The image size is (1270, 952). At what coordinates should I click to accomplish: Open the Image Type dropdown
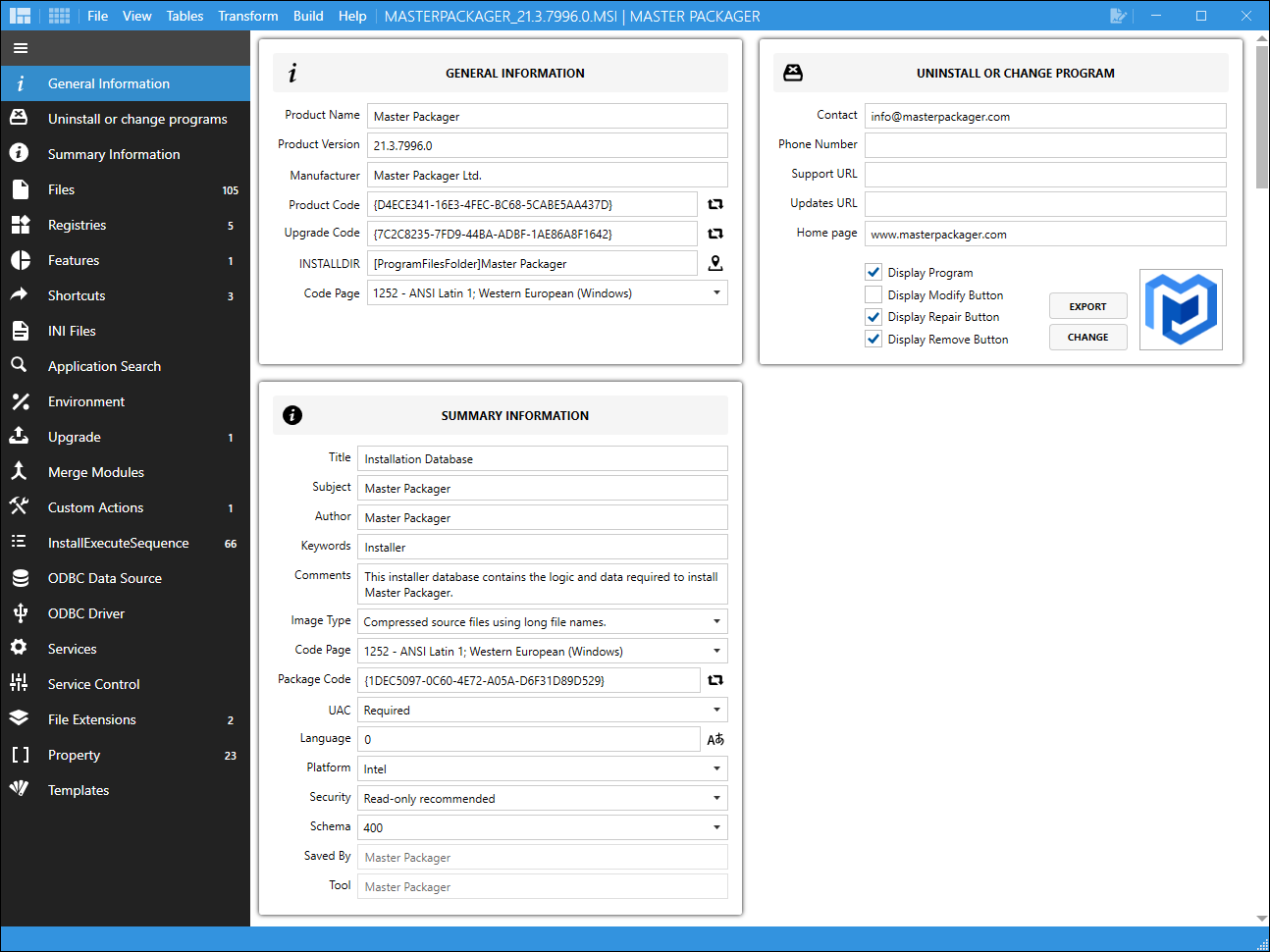[717, 621]
